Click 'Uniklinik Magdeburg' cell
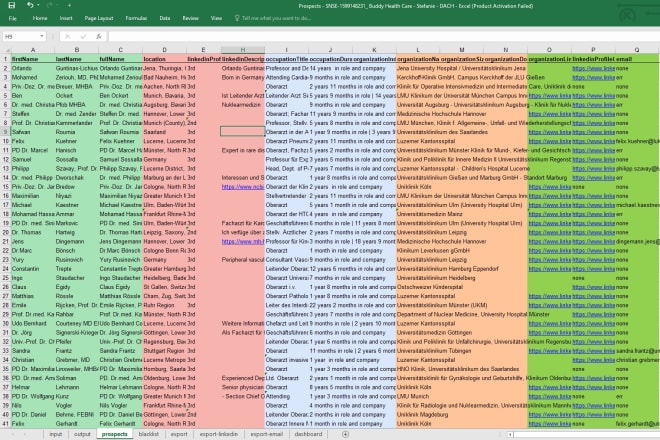Image resolution: width=660 pixels, height=440 pixels. [x=422, y=414]
